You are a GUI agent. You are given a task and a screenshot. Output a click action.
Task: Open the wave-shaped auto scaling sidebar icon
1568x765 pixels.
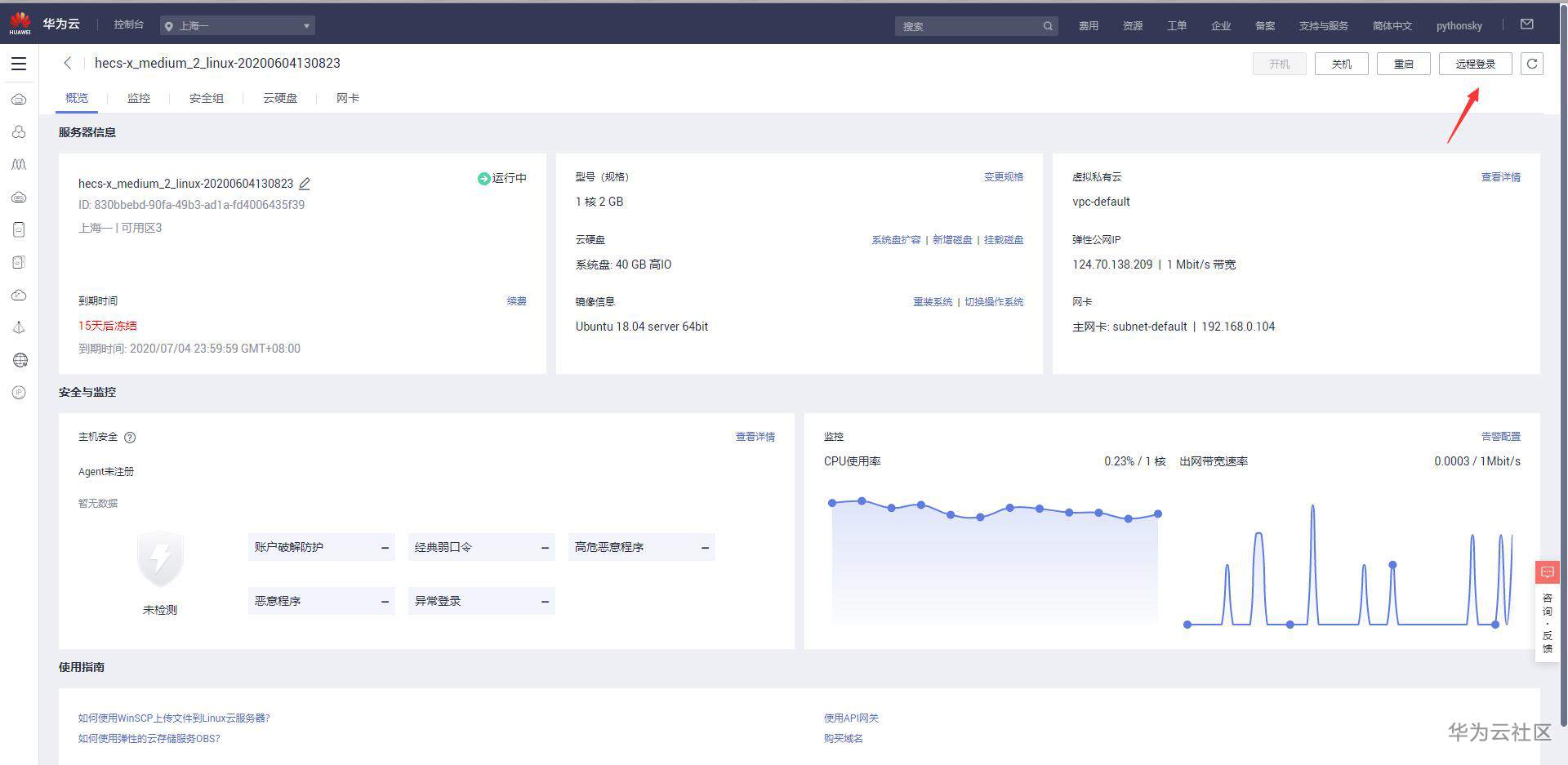tap(19, 165)
